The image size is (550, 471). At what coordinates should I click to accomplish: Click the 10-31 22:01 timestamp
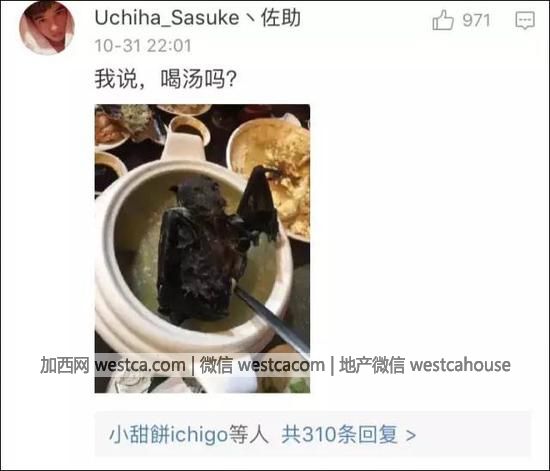[143, 46]
